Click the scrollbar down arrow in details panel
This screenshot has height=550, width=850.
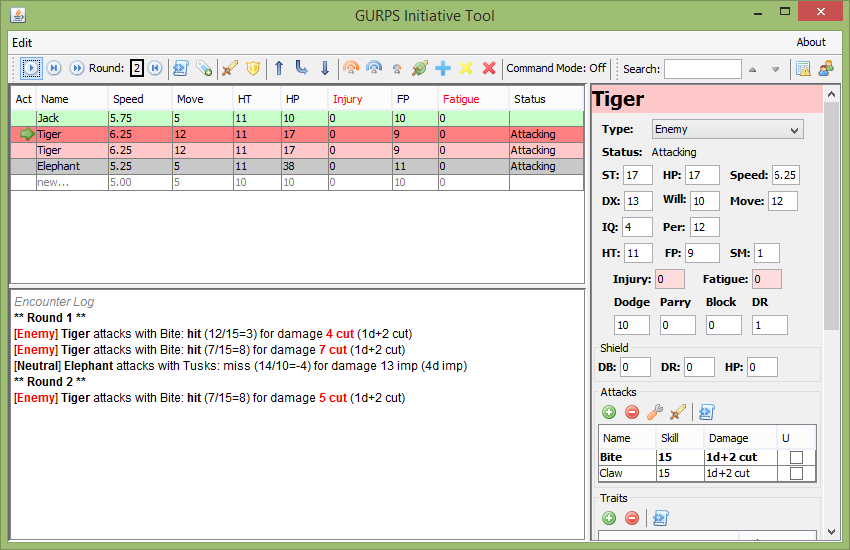[832, 532]
